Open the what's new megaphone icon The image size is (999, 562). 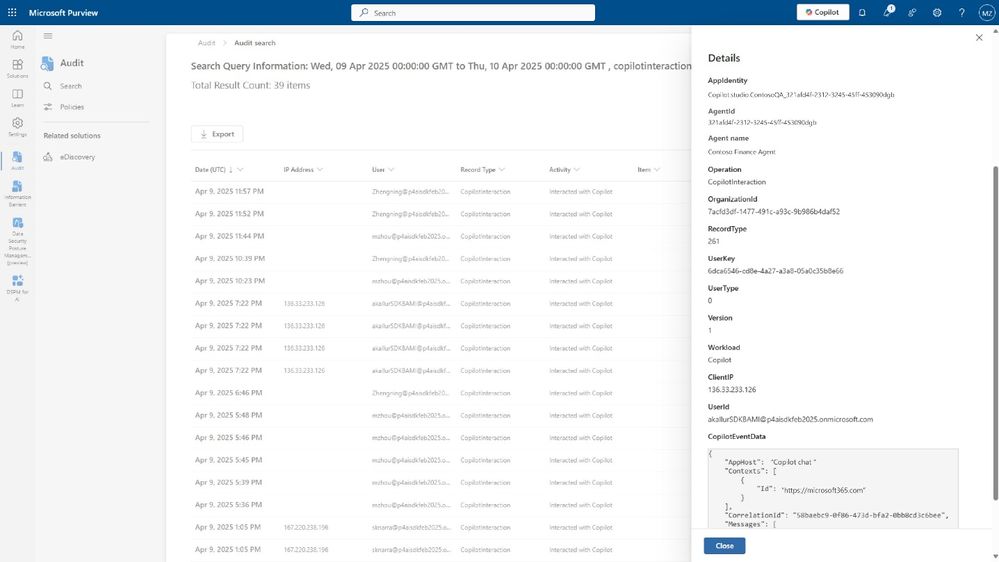pyautogui.click(x=888, y=12)
